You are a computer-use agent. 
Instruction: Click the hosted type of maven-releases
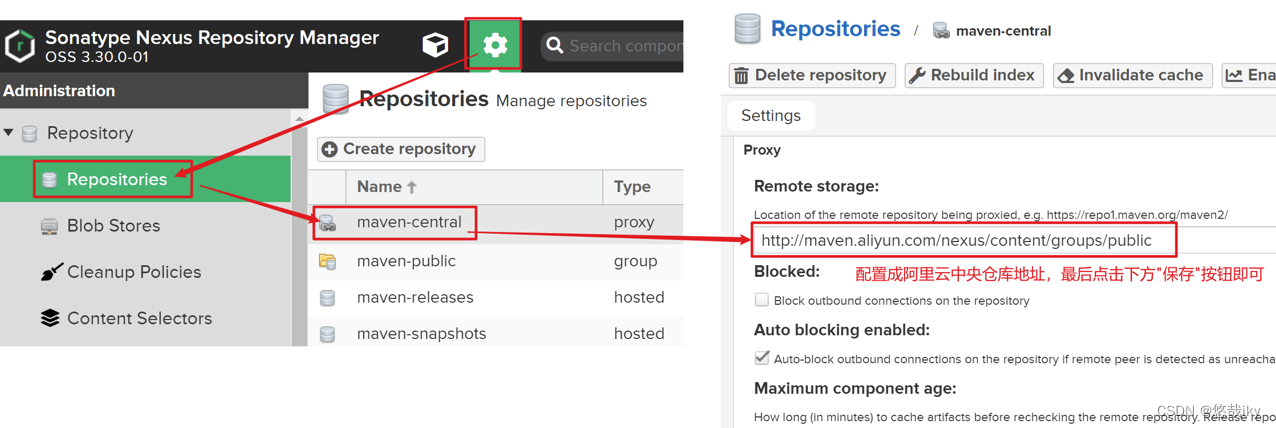pos(639,297)
